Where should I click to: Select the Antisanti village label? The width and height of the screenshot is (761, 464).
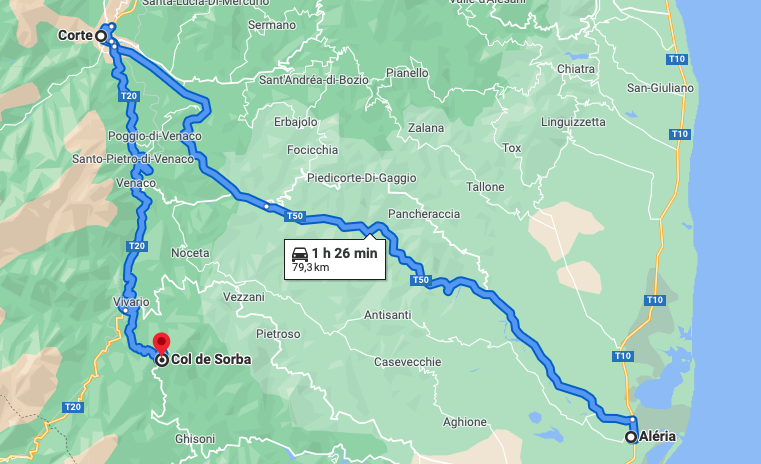(x=388, y=315)
